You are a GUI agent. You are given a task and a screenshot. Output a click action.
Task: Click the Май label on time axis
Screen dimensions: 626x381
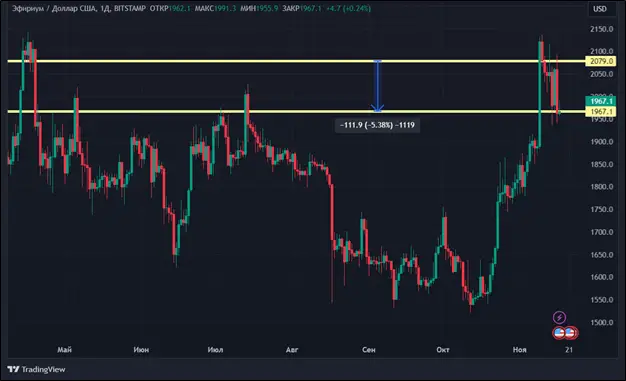pos(64,350)
